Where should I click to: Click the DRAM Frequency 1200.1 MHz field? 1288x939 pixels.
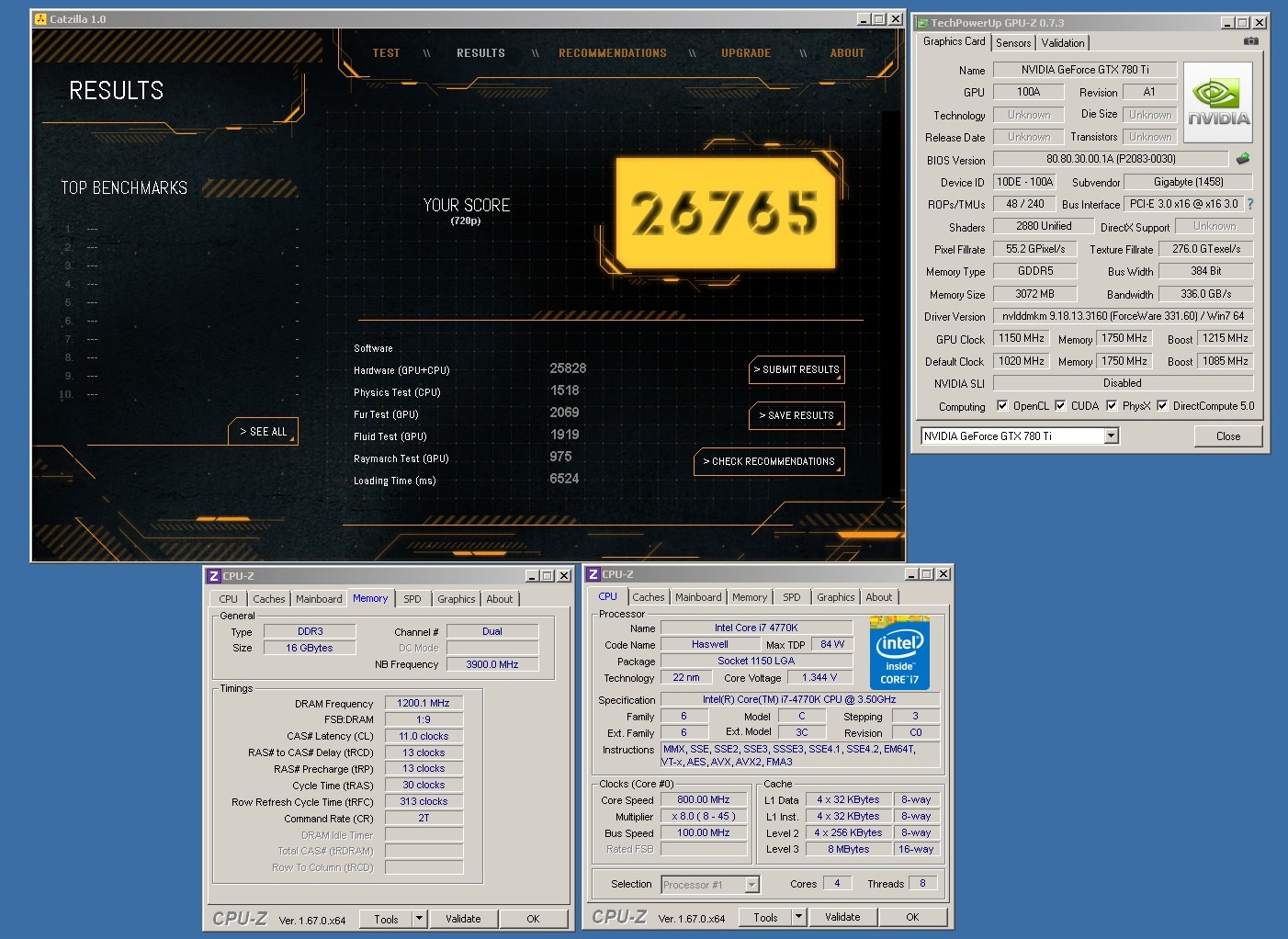424,703
